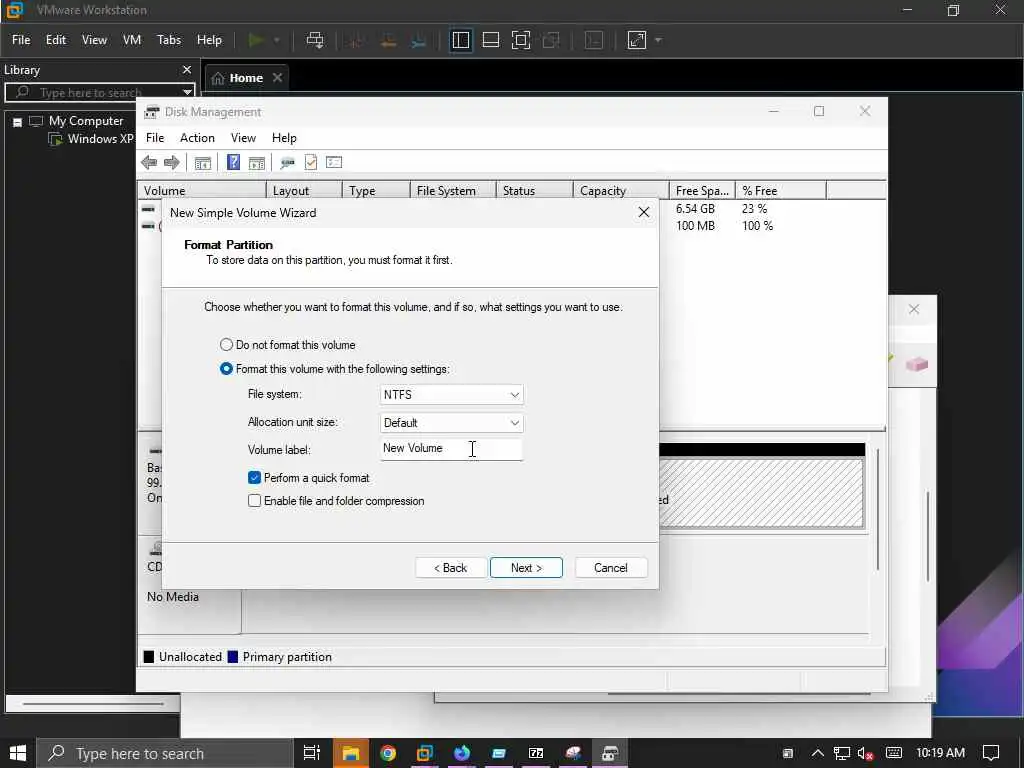Click the muted volume tray icon
Screen dimensions: 1024x768
(865, 753)
